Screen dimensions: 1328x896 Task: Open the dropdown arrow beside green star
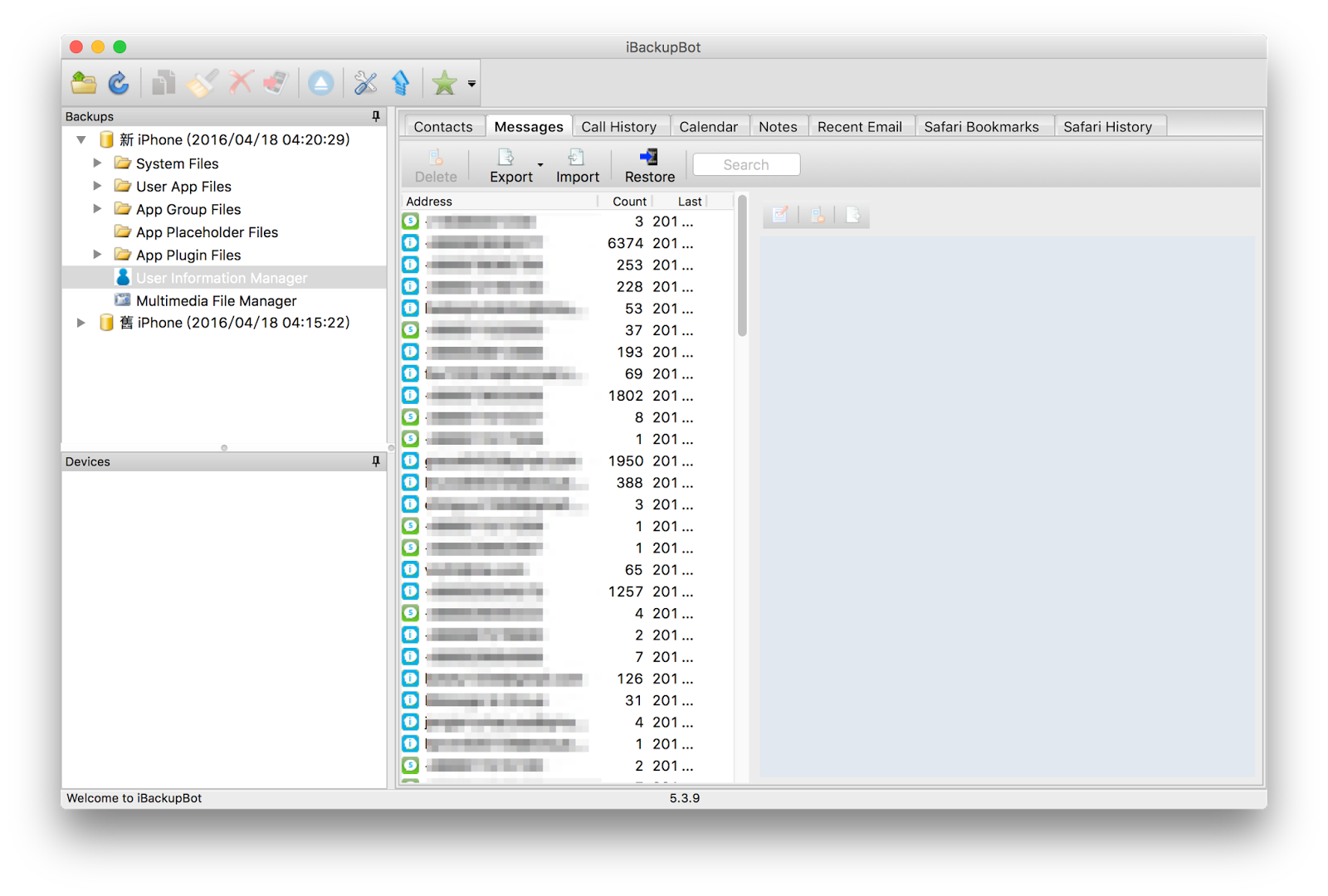coord(471,84)
